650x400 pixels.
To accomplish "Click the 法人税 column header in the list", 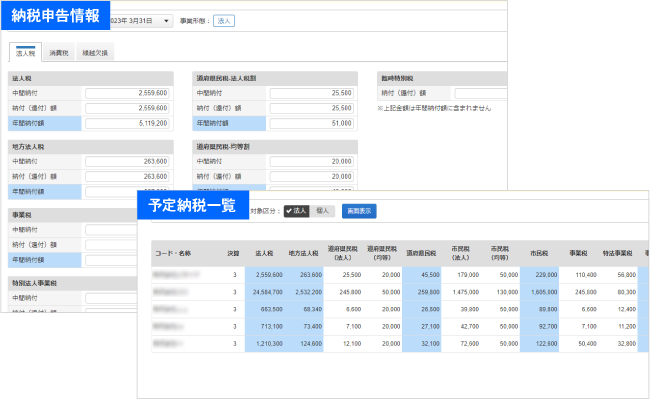I will (264, 253).
